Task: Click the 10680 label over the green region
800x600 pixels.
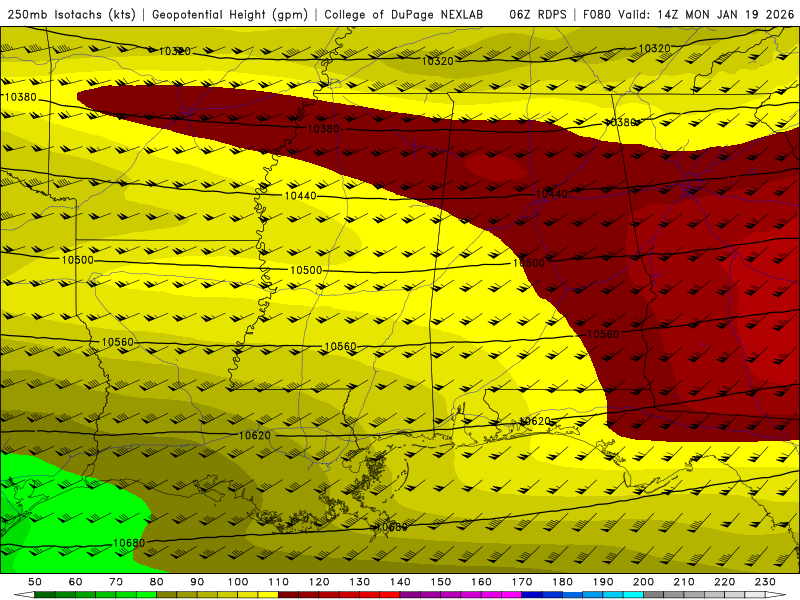Action: [129, 543]
